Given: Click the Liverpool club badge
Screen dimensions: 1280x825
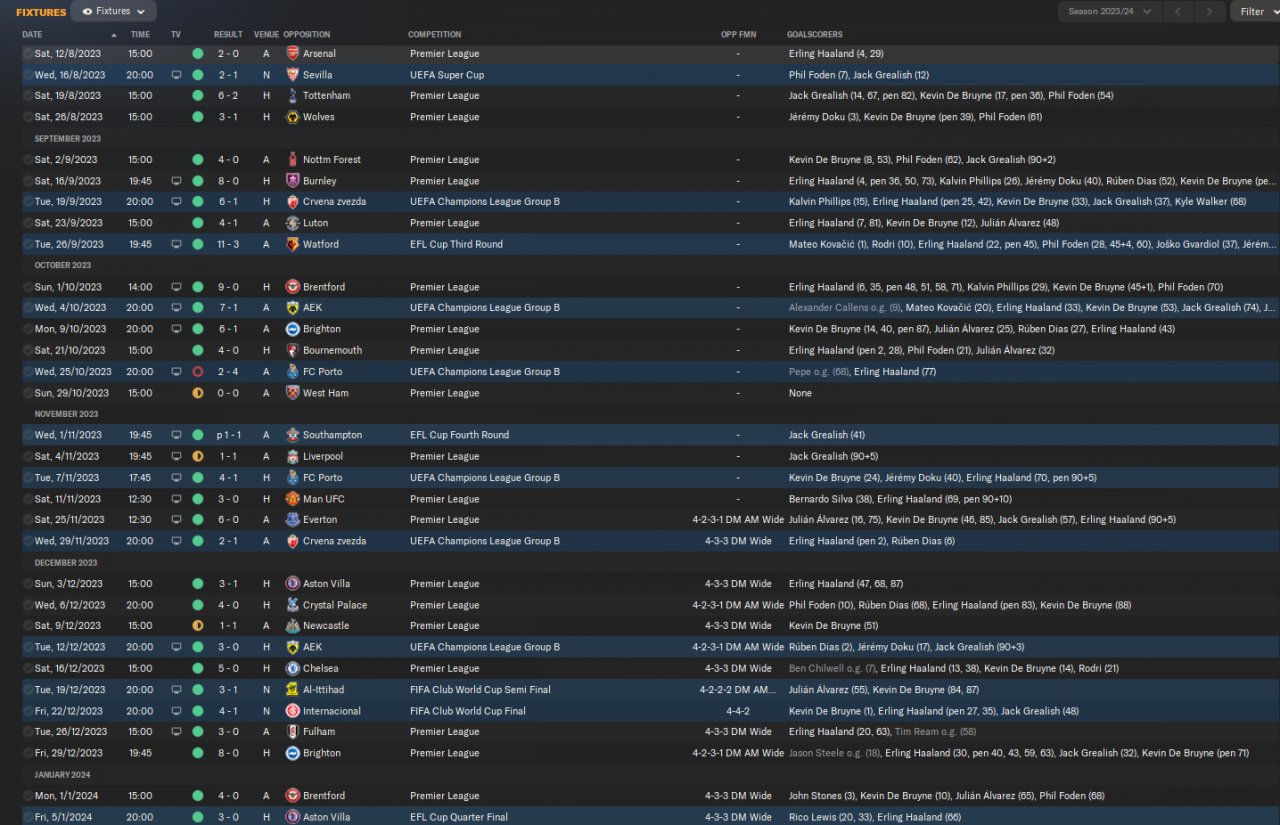Looking at the screenshot, I should (292, 456).
